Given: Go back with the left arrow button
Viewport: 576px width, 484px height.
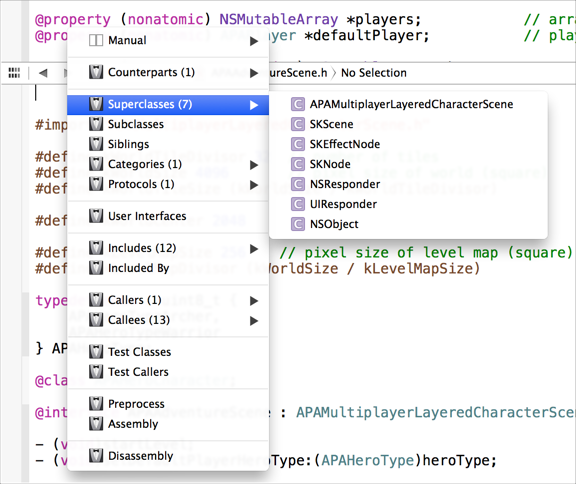Looking at the screenshot, I should 43,73.
